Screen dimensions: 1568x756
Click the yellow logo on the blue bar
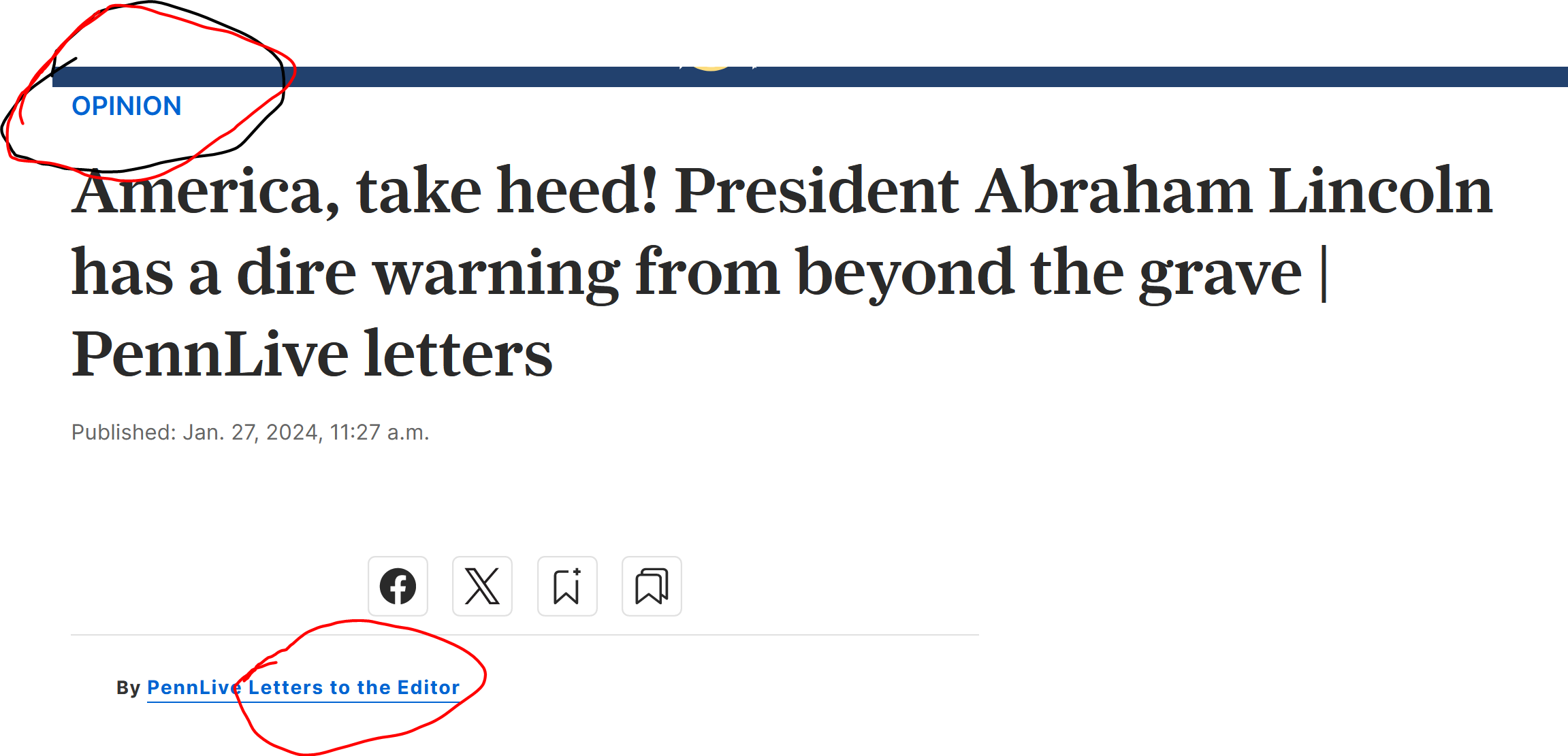coord(710,67)
